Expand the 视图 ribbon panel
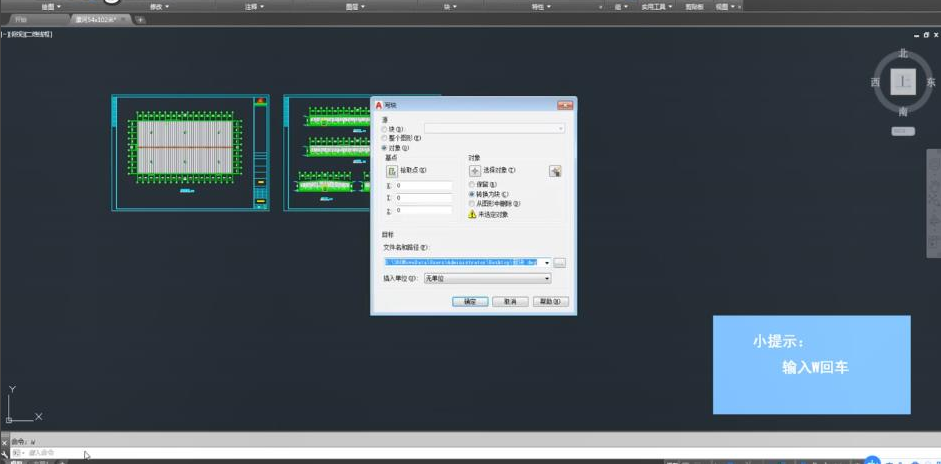941x464 pixels. click(724, 7)
